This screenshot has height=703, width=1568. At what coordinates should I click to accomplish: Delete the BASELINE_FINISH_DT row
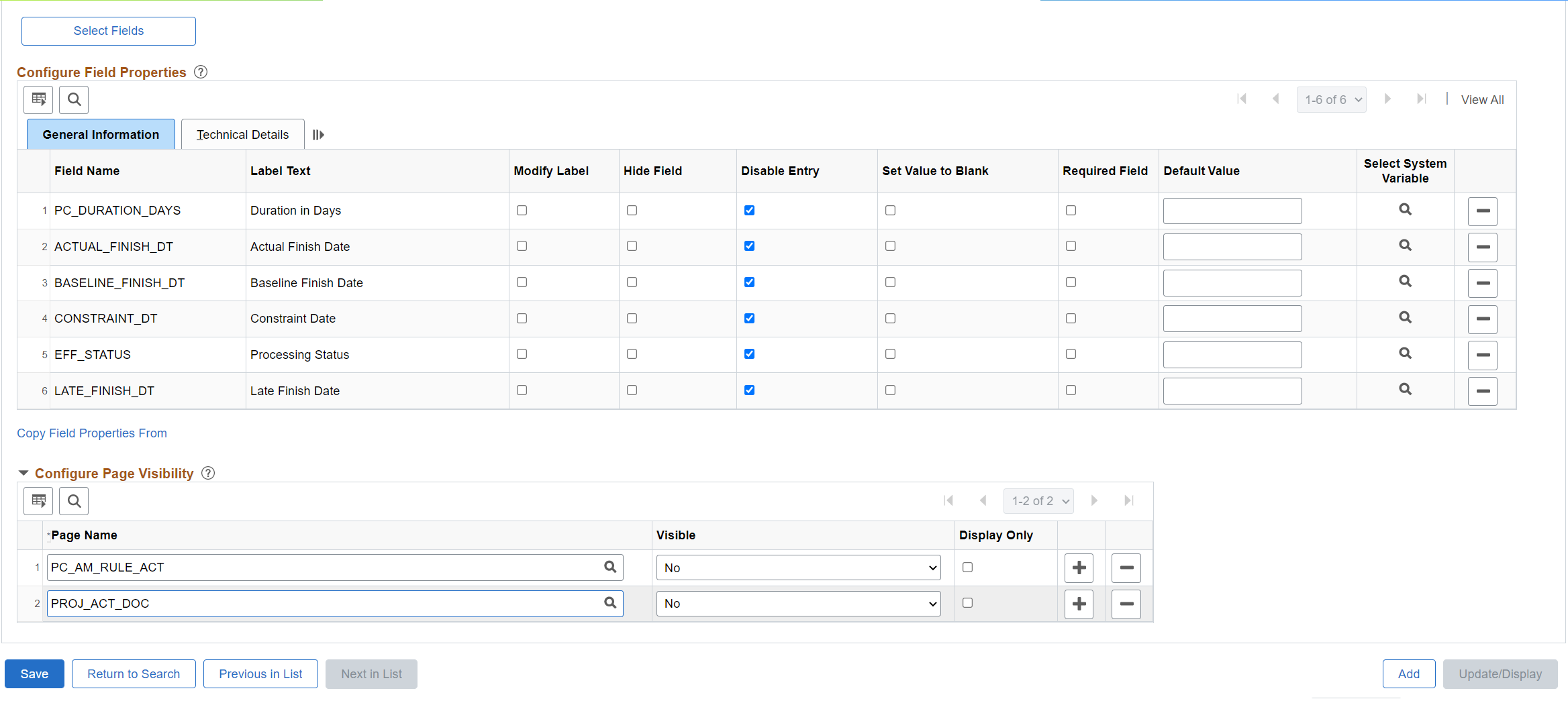[1482, 283]
